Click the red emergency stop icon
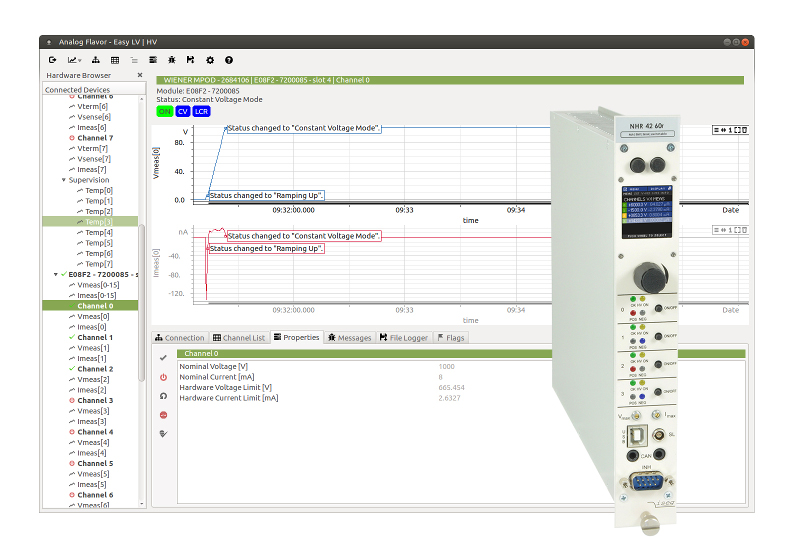The height and width of the screenshot is (548, 794). [163, 415]
